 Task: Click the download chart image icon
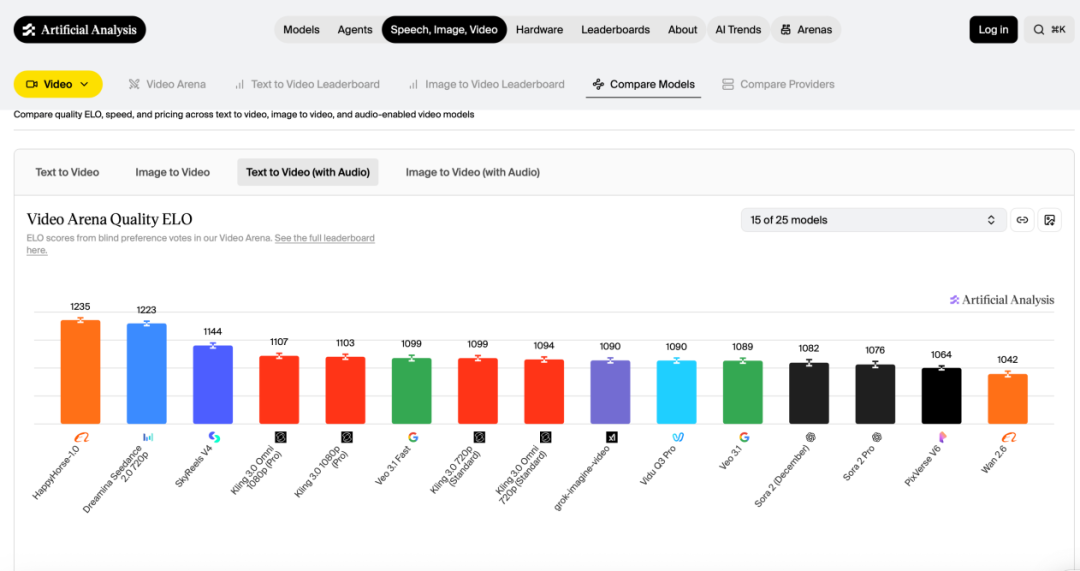pos(1049,220)
